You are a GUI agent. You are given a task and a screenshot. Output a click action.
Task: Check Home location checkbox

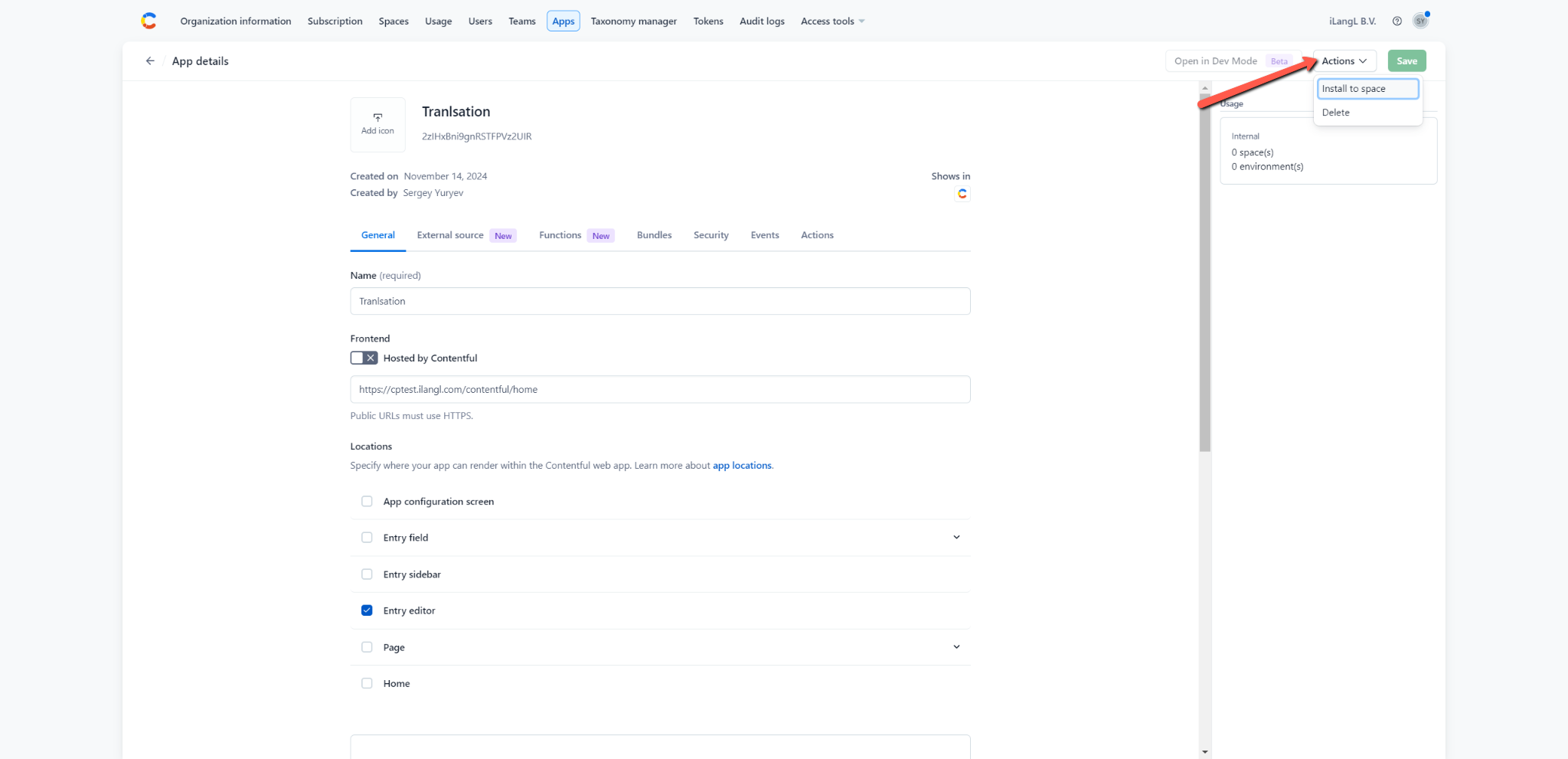[367, 683]
